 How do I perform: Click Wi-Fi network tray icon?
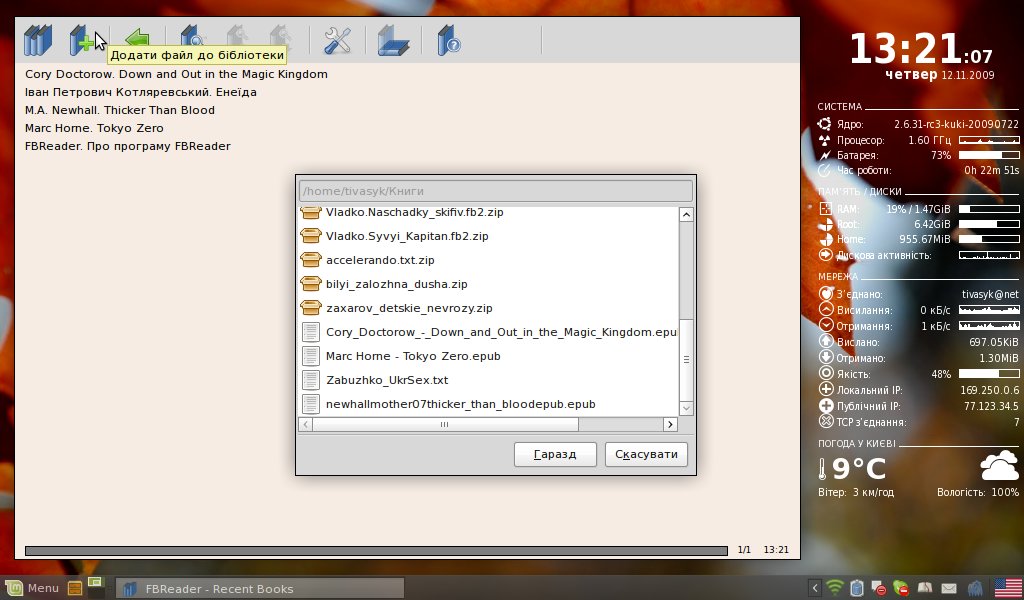point(835,588)
